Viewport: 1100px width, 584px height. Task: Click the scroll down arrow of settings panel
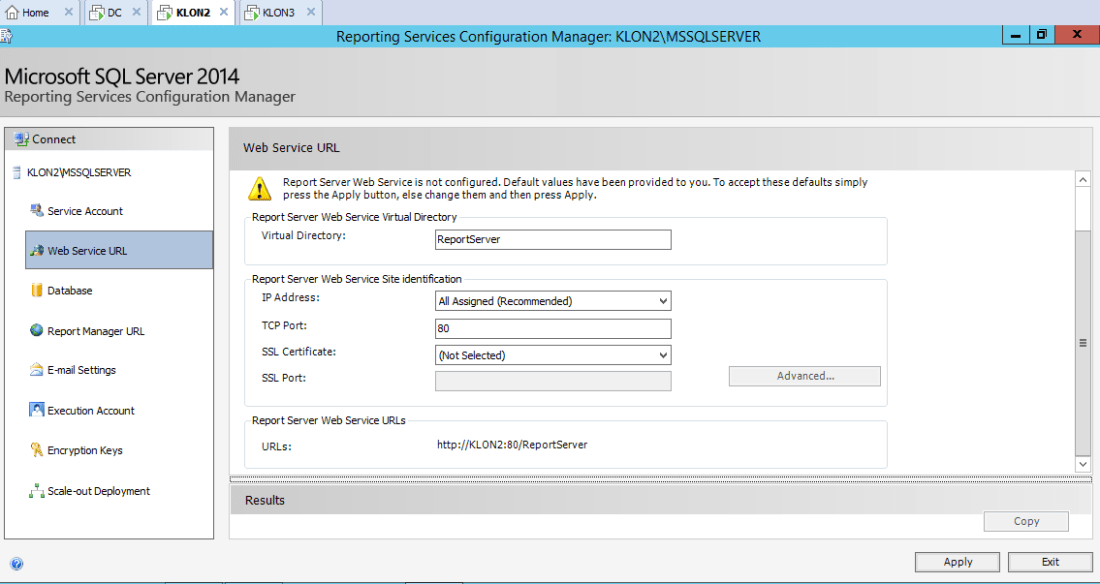click(x=1082, y=464)
